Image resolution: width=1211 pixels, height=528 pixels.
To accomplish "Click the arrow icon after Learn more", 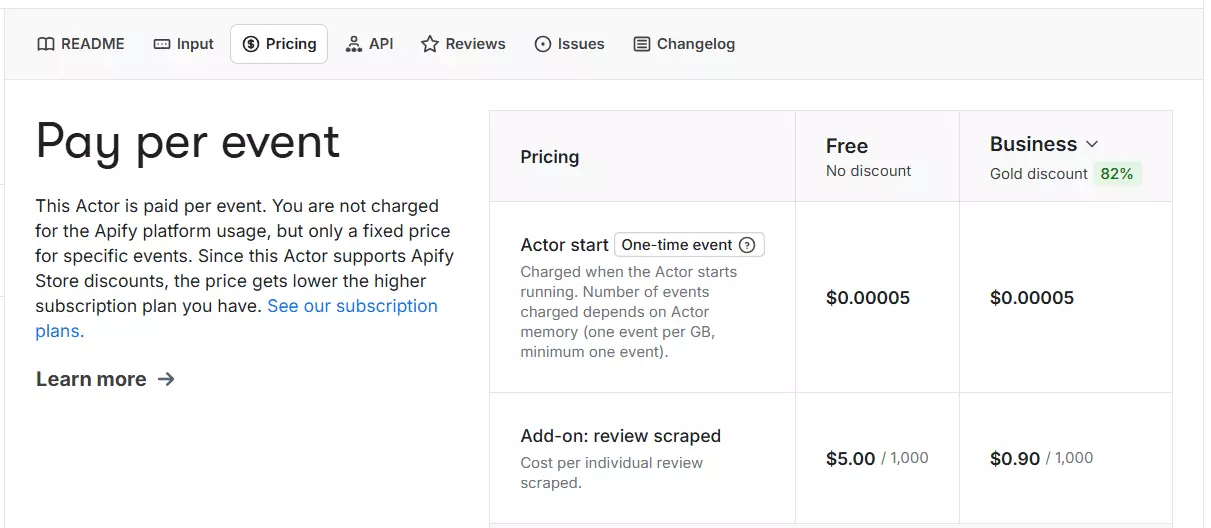I will [x=166, y=379].
